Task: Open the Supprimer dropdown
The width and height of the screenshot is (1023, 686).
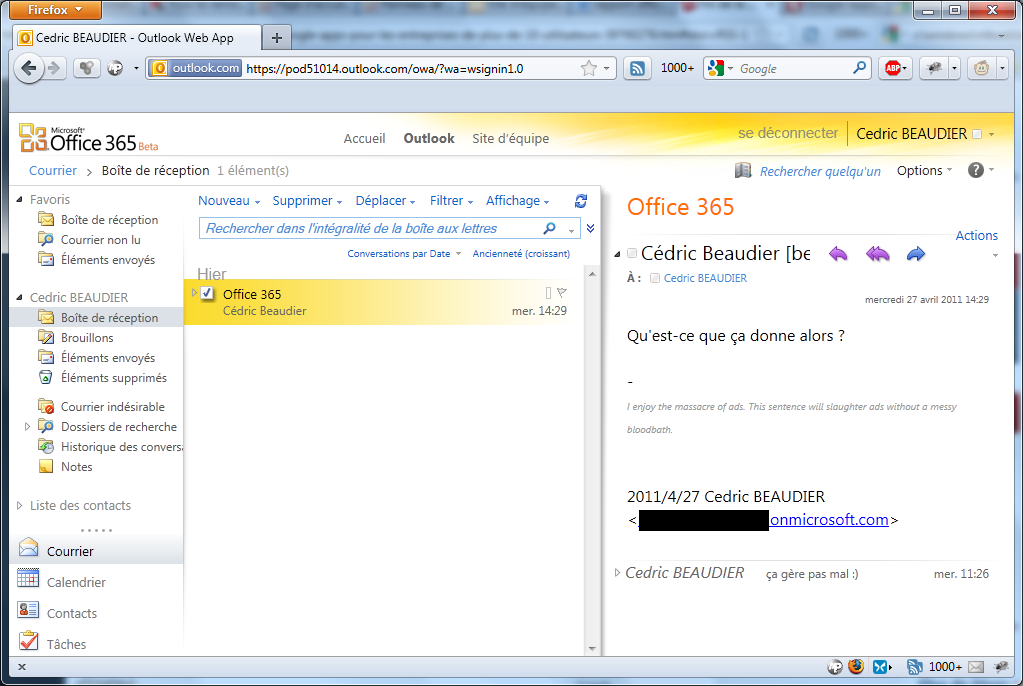Action: coord(307,200)
